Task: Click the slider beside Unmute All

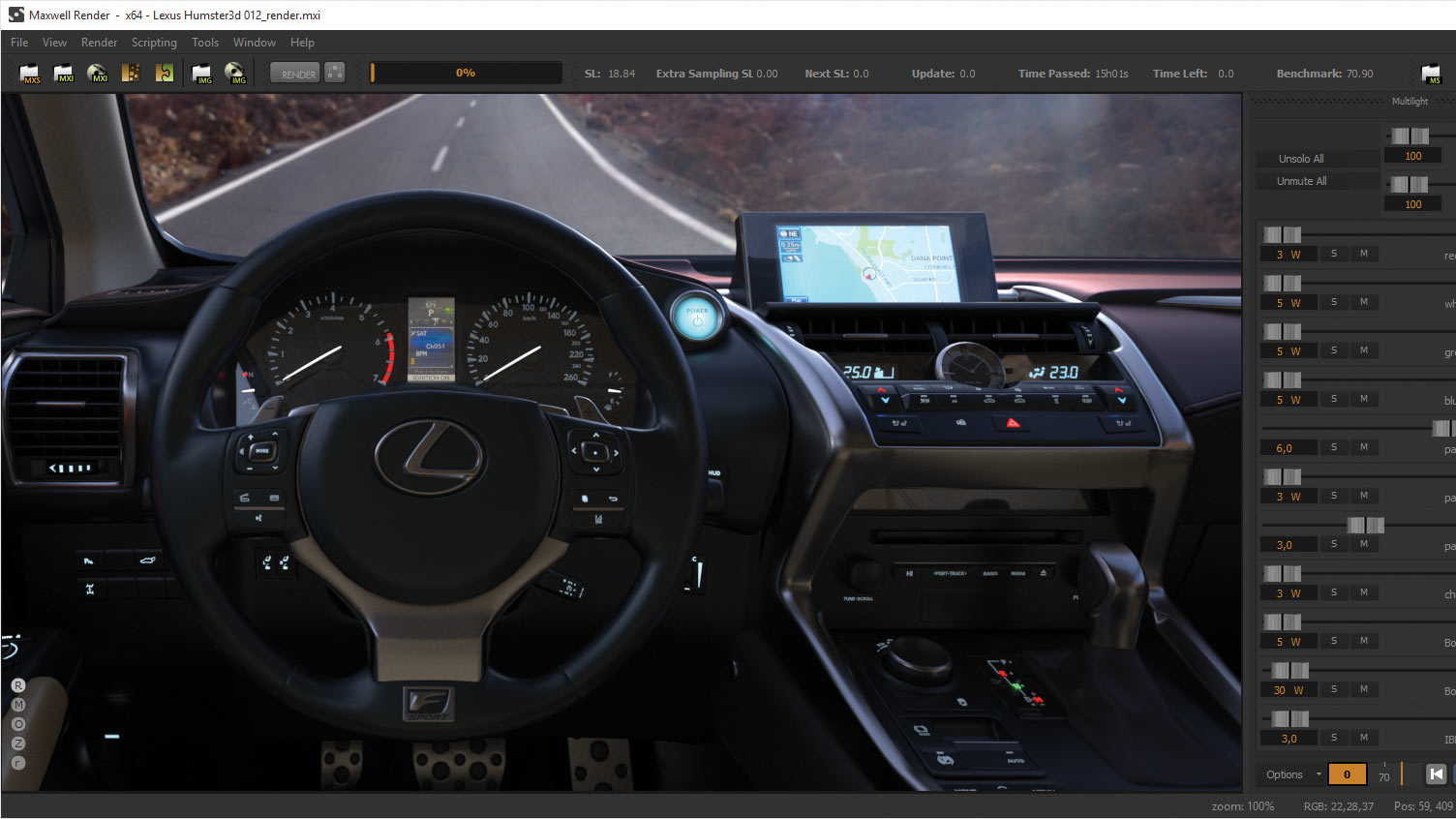Action: pos(1410,184)
